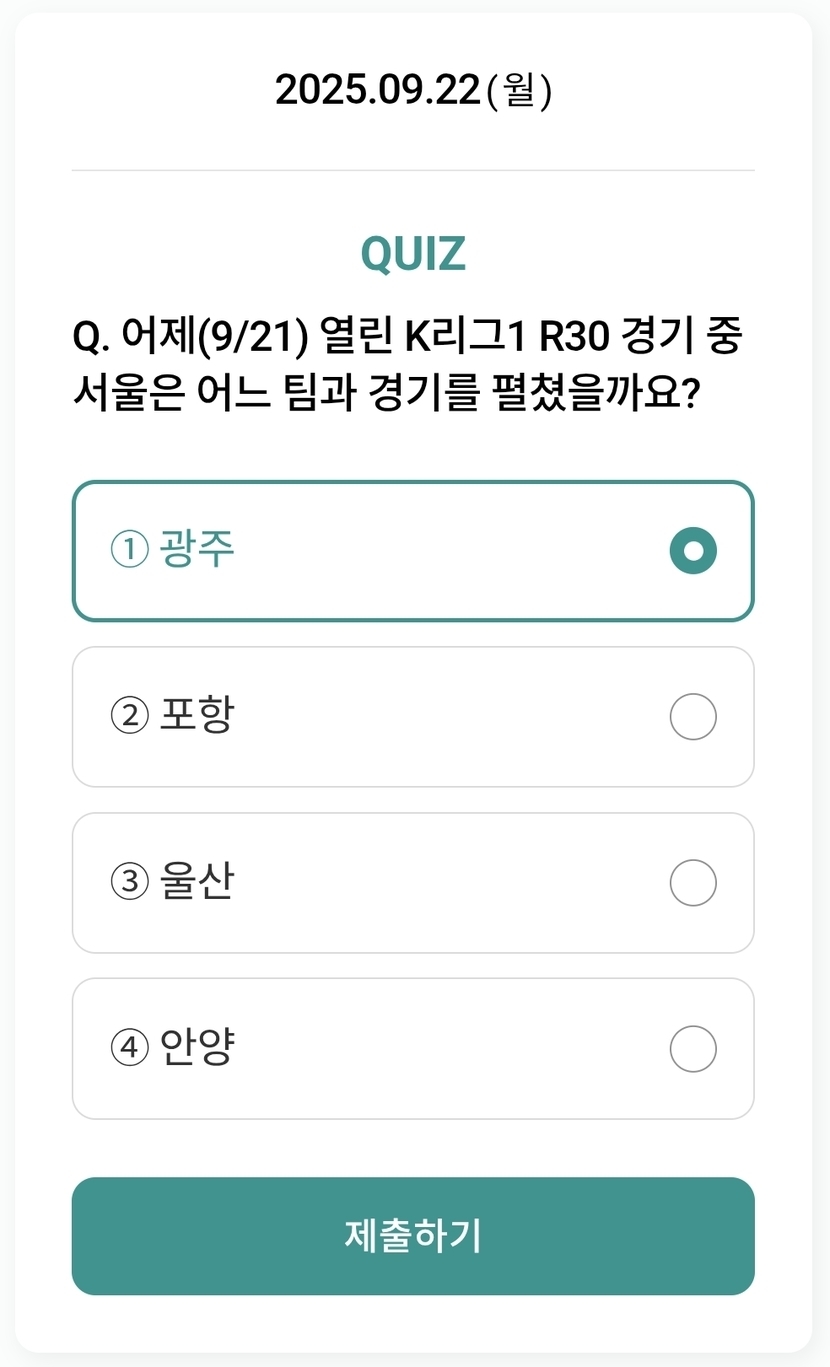Choose the 포항 radio circle
The image size is (830, 1367).
693,717
